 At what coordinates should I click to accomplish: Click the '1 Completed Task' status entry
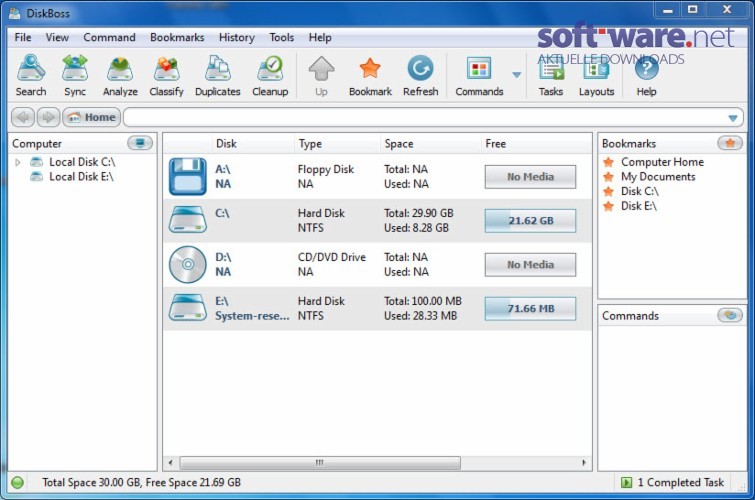(673, 482)
